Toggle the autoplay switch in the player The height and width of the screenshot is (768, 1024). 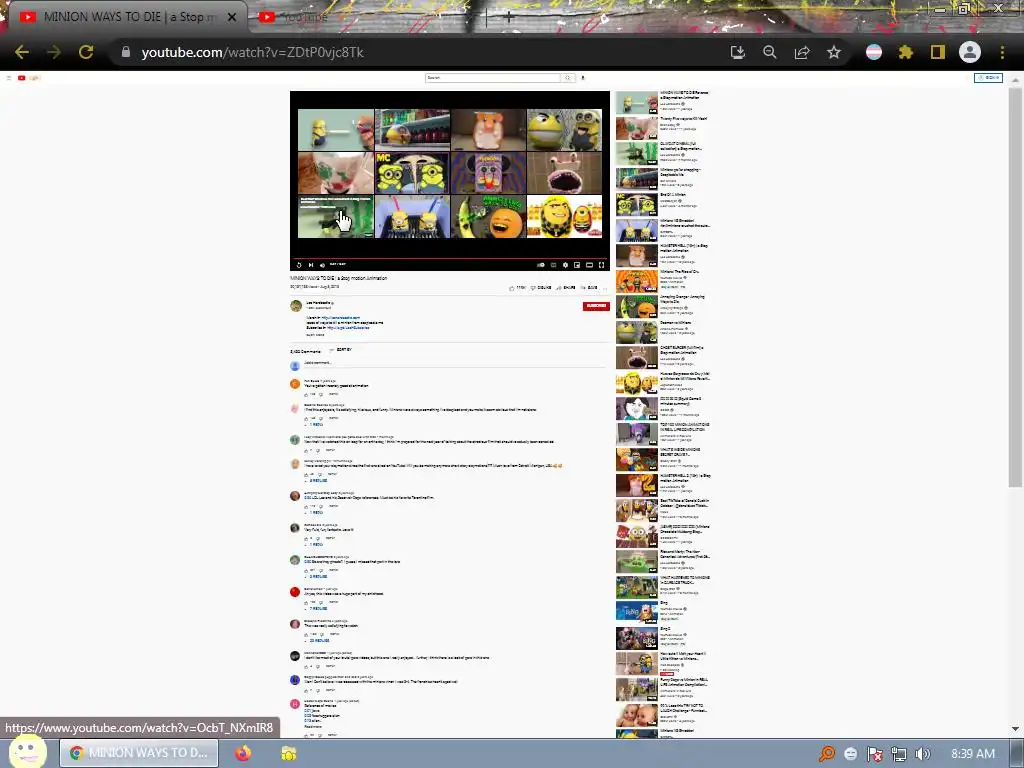point(541,264)
